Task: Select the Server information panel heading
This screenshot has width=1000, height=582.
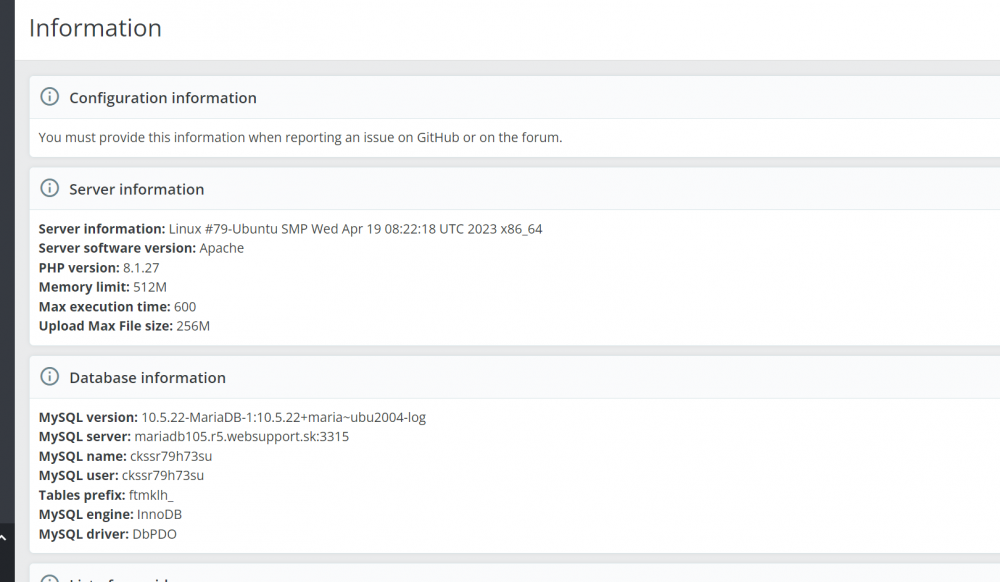Action: click(136, 189)
